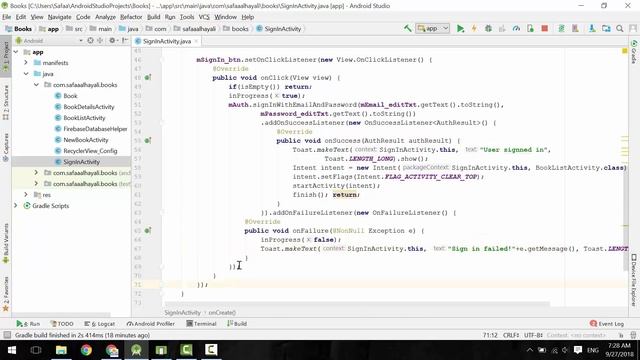Open the VCS menu
640x360 pixels.
click(x=204, y=17)
